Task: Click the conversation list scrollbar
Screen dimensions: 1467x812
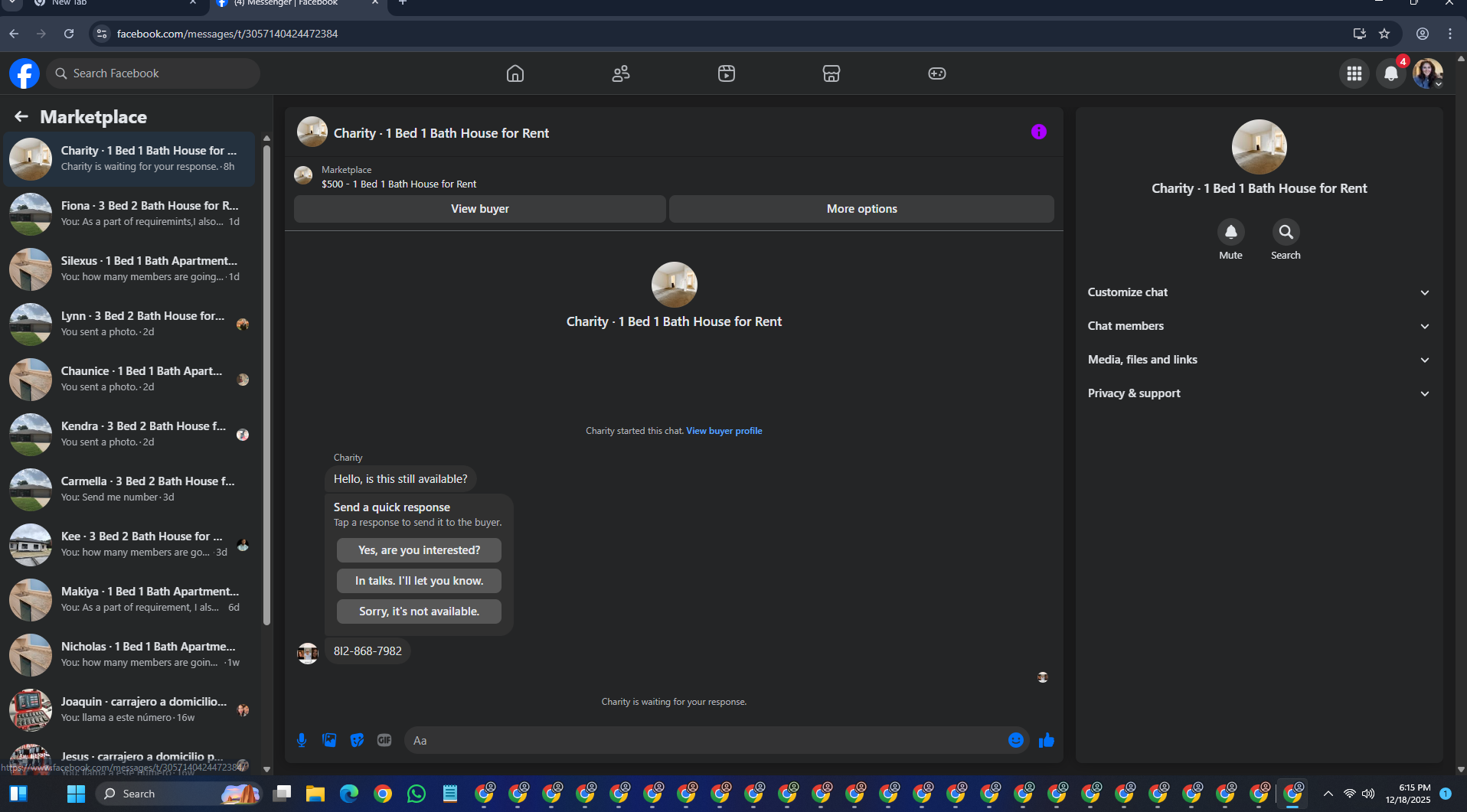Action: coord(266,384)
